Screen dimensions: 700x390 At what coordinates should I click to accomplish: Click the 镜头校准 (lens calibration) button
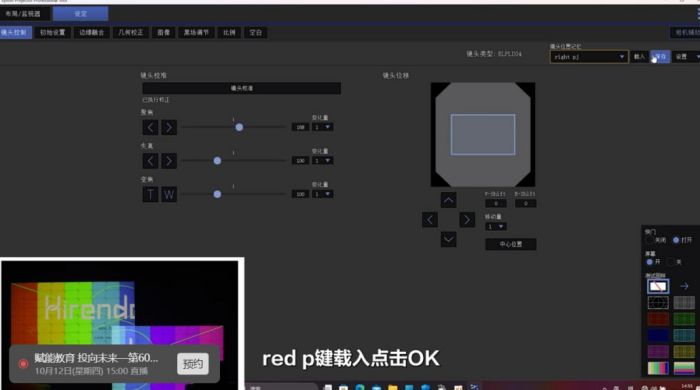click(x=242, y=88)
